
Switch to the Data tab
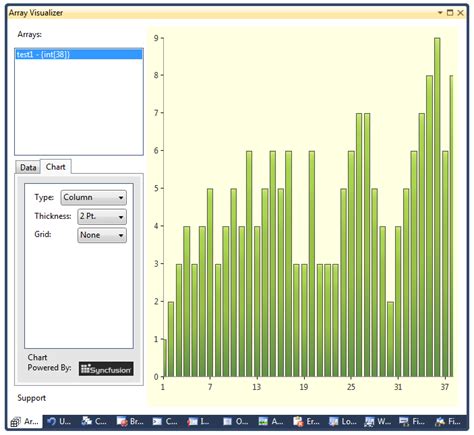click(x=28, y=167)
